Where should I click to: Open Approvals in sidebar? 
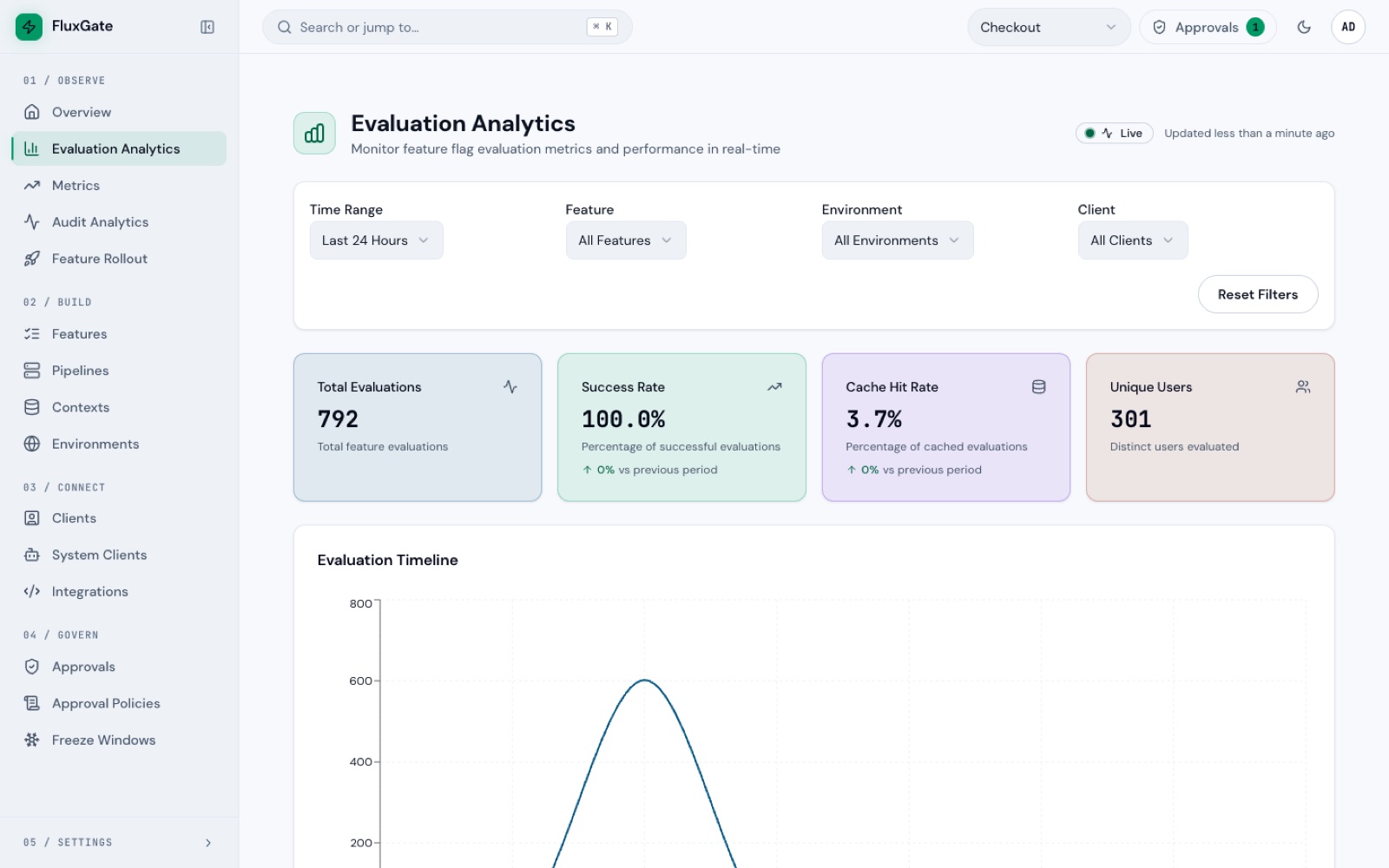[x=119, y=667]
